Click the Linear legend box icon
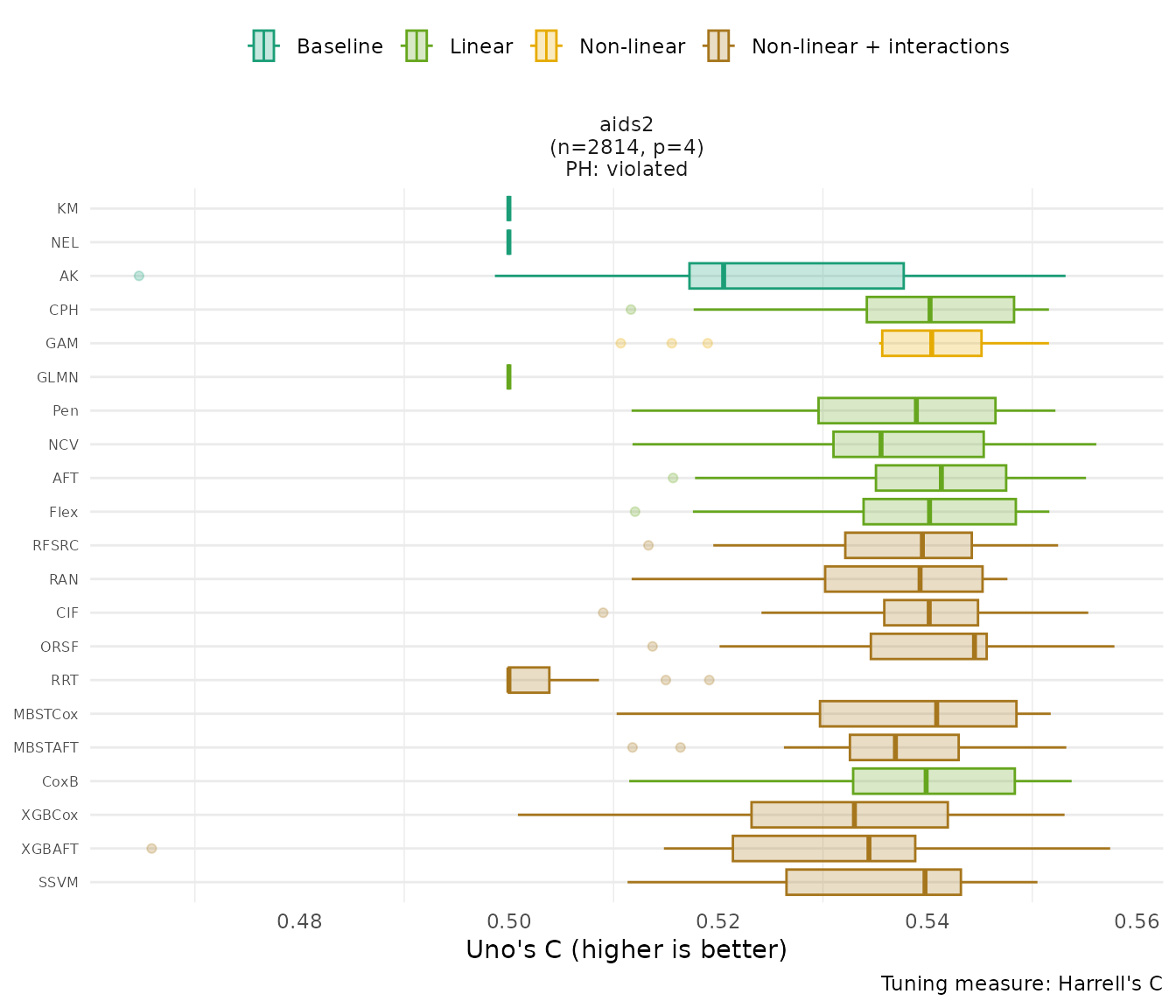1176x1008 pixels. [416, 46]
